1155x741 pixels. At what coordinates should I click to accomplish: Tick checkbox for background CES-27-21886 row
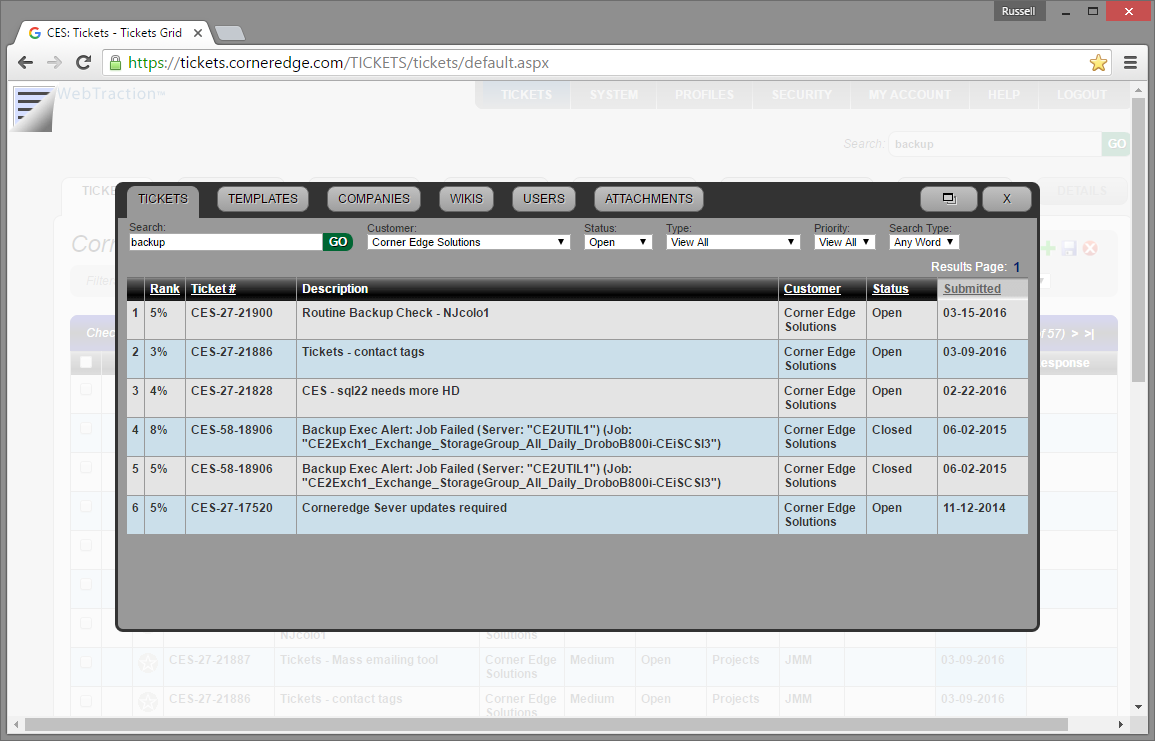tap(86, 700)
